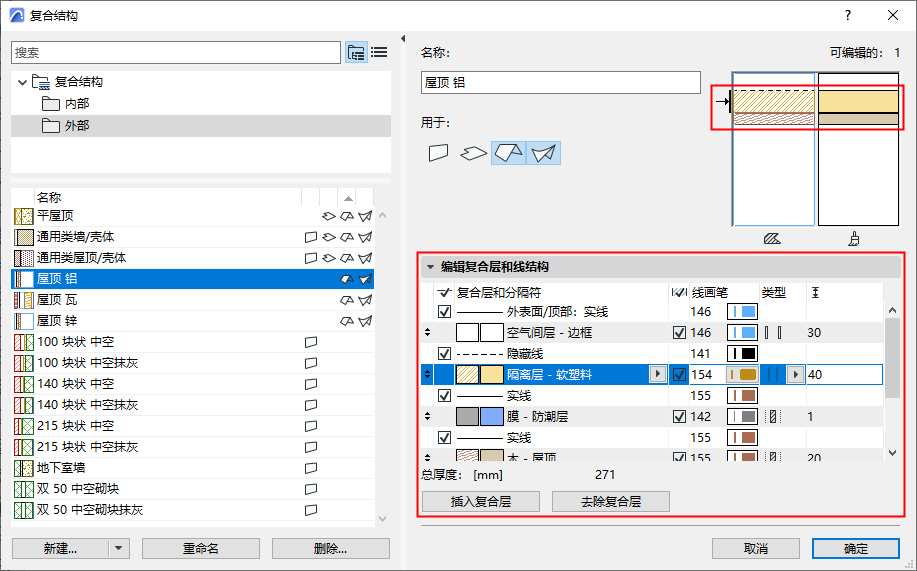Click gray pen swatch of 膜 - 防潮层 row
The height and width of the screenshot is (571, 917).
[x=742, y=417]
